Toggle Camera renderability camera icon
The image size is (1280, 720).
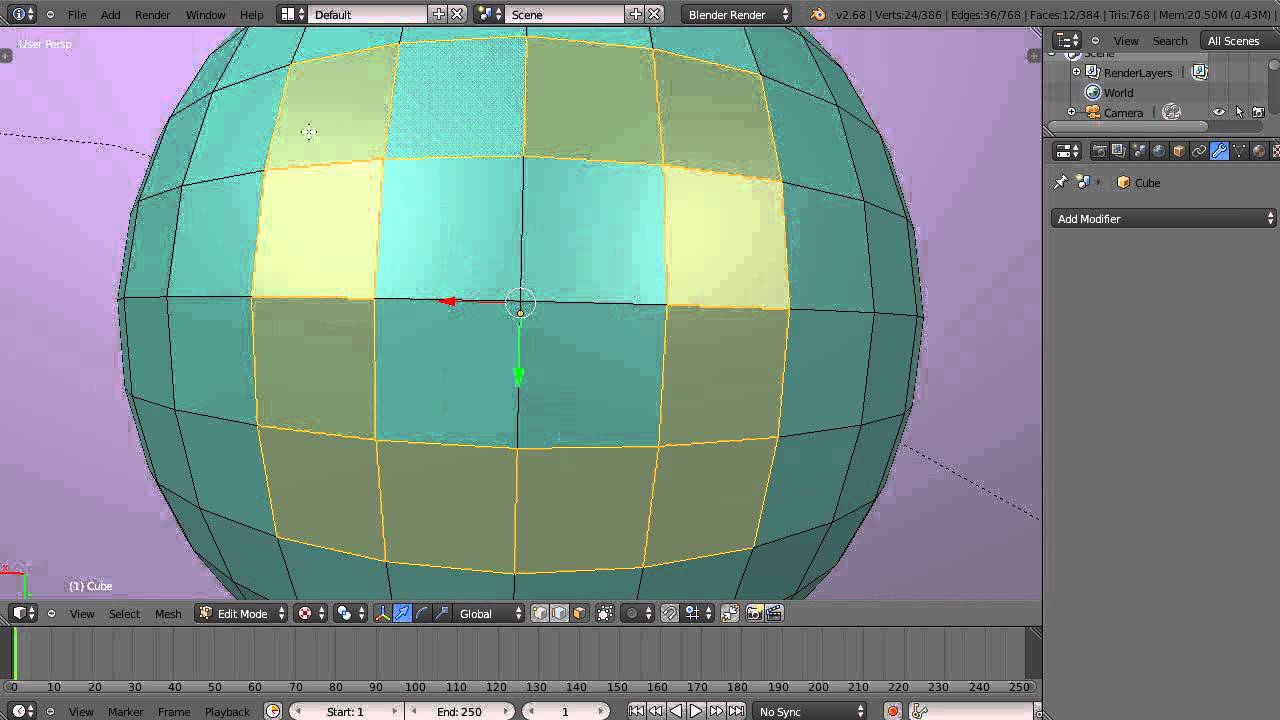pos(1259,112)
